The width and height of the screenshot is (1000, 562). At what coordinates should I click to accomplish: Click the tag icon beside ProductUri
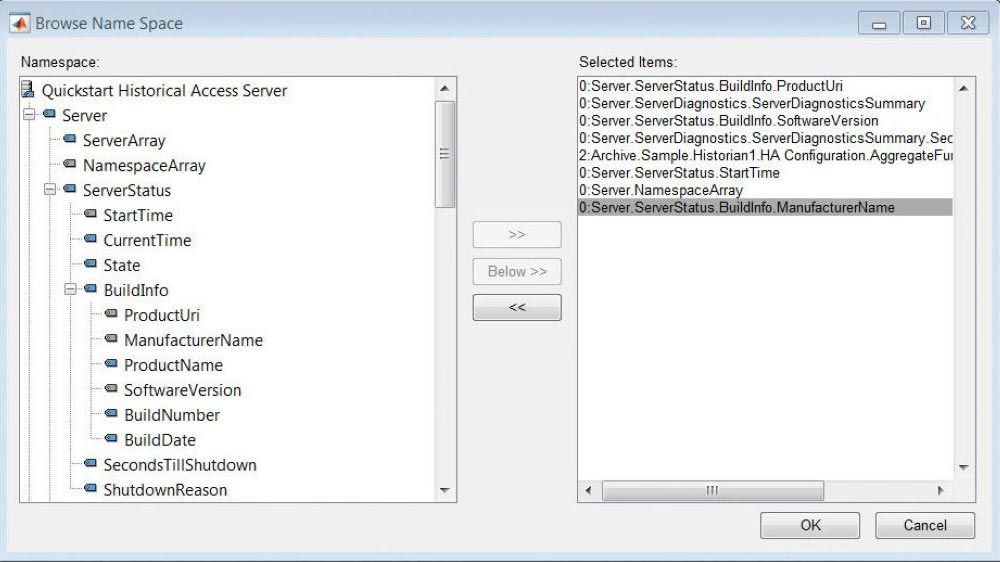point(111,315)
